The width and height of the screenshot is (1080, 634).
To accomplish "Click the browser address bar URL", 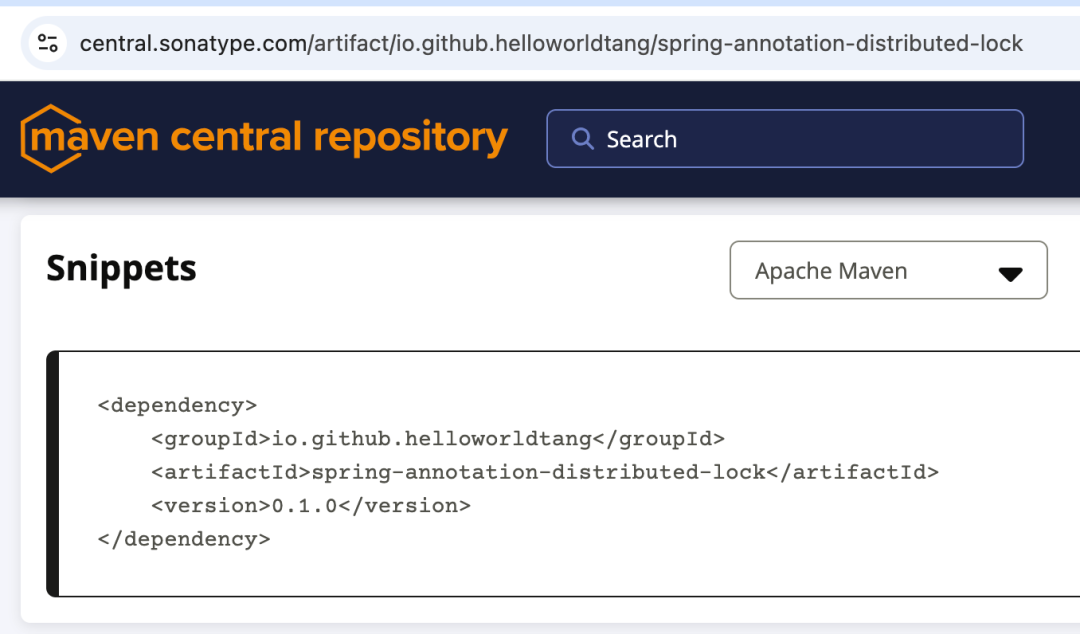I will (x=550, y=44).
